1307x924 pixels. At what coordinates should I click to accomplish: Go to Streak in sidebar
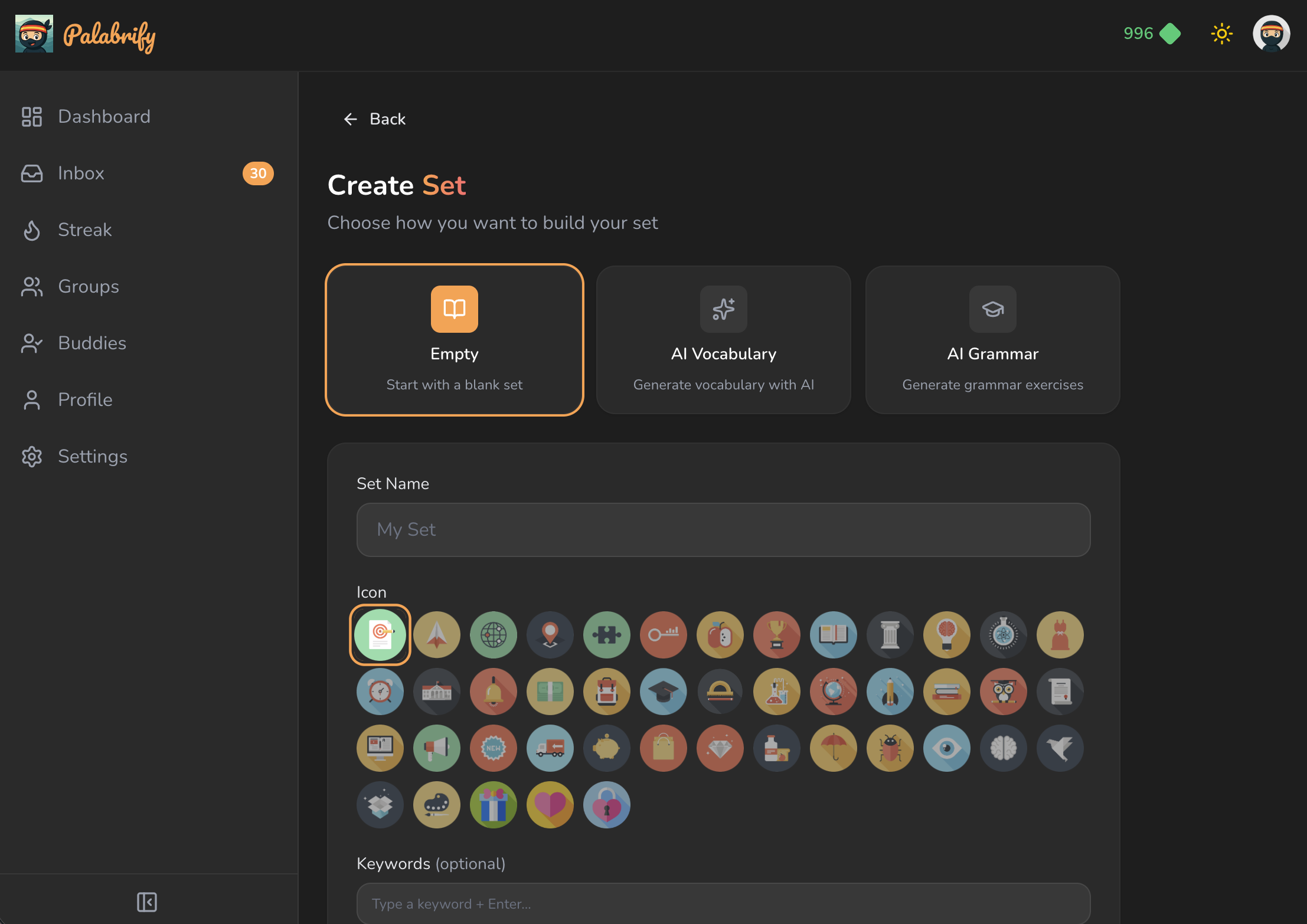point(149,230)
